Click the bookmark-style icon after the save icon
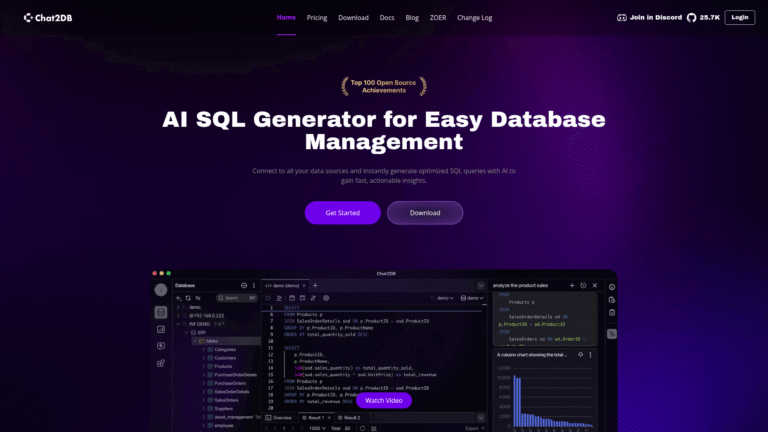This screenshot has height=432, width=768. pyautogui.click(x=303, y=298)
